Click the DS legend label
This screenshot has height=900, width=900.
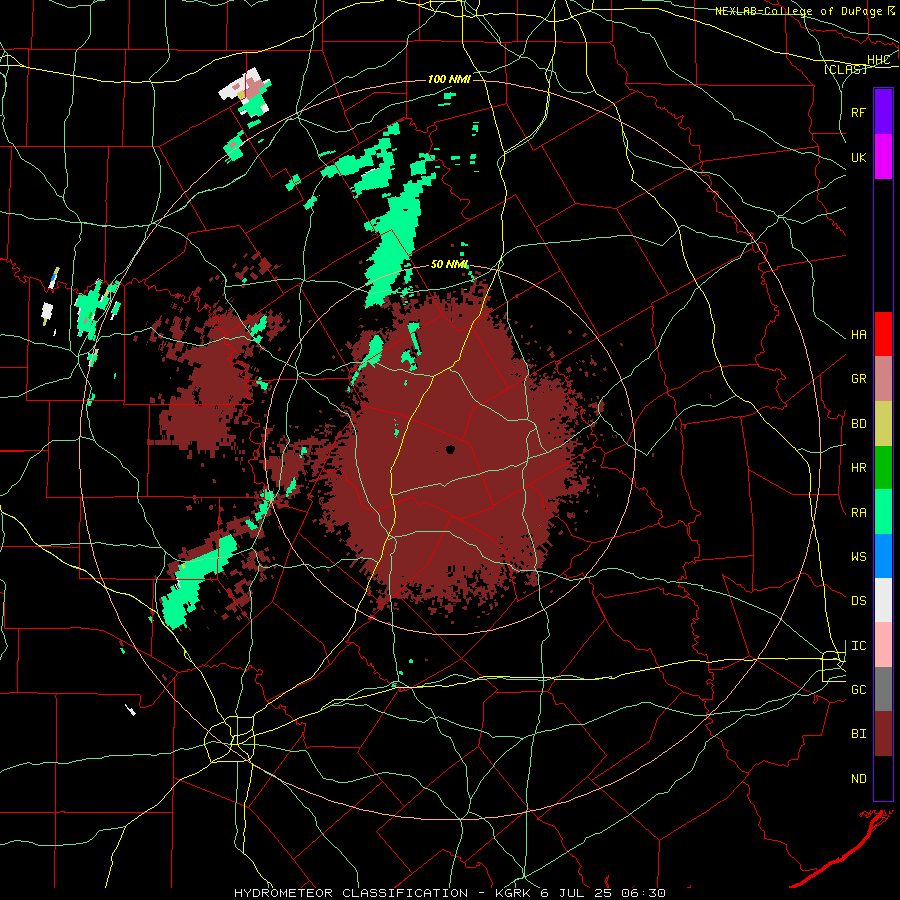click(858, 600)
